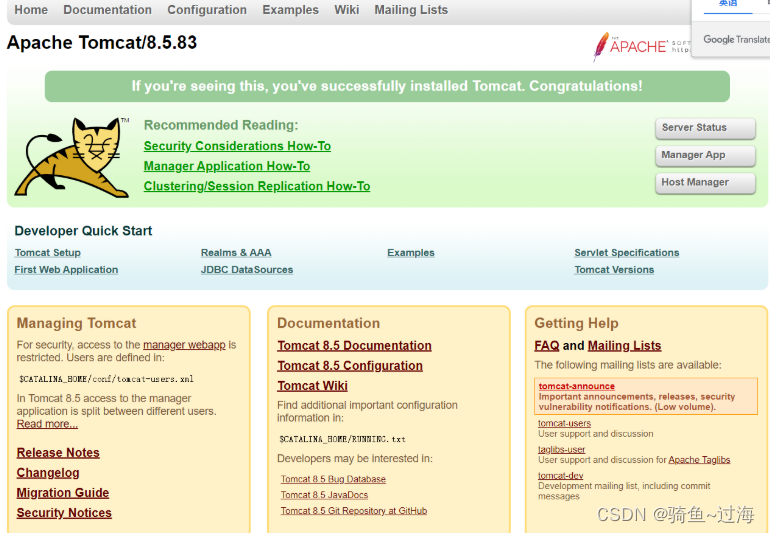Click the $CATALINA_HOME/conf/tomcat-users.xml path text
This screenshot has height=533, width=770.
point(106,379)
